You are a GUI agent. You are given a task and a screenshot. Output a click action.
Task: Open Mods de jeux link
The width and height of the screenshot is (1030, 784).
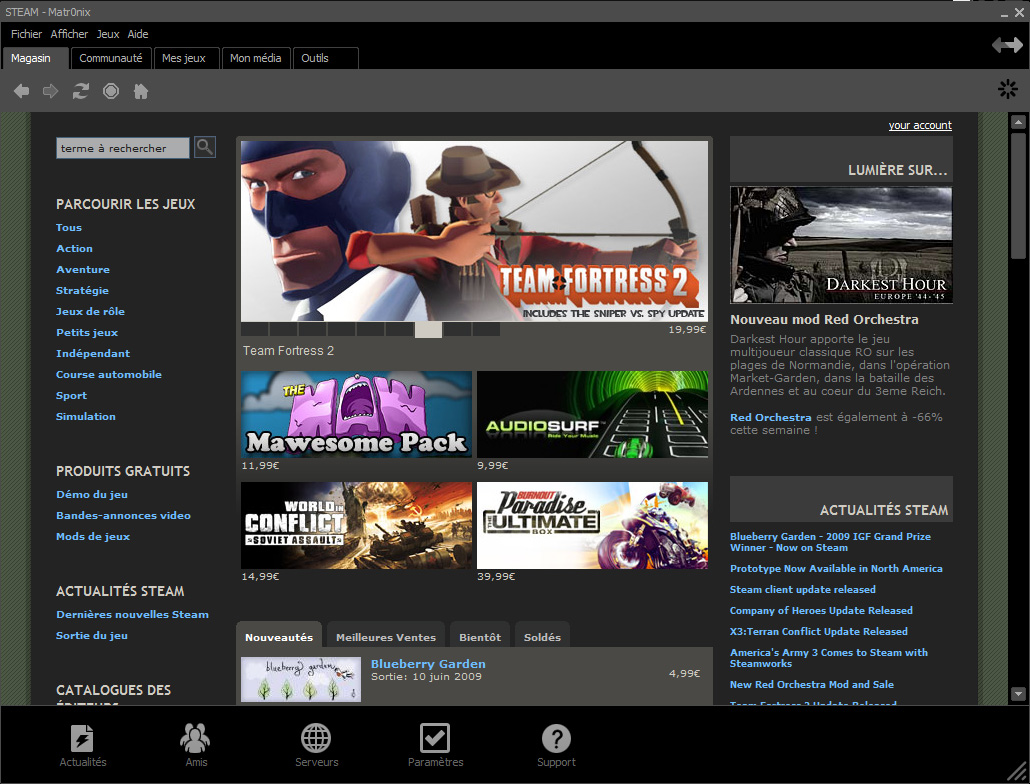[x=93, y=536]
